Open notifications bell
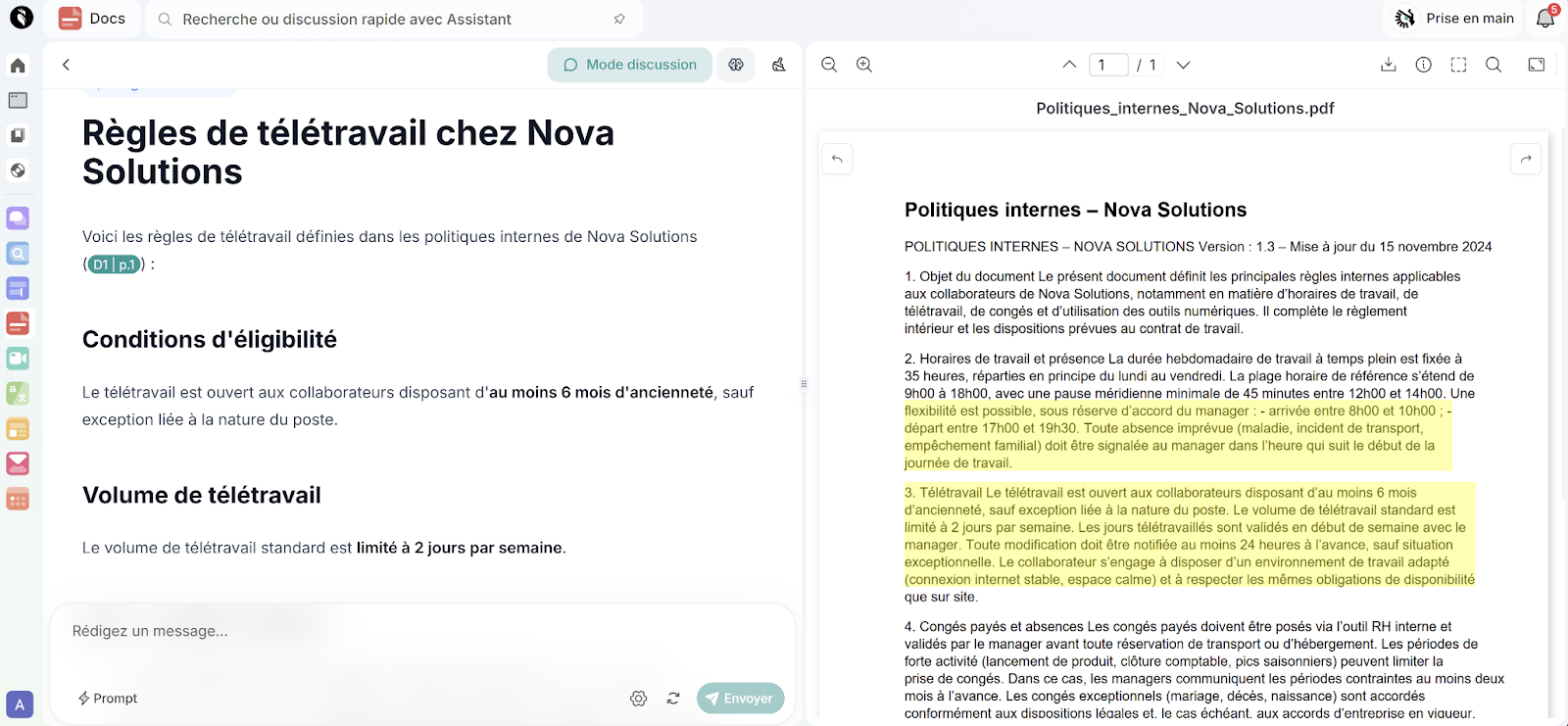The width and height of the screenshot is (1568, 726). click(x=1545, y=18)
